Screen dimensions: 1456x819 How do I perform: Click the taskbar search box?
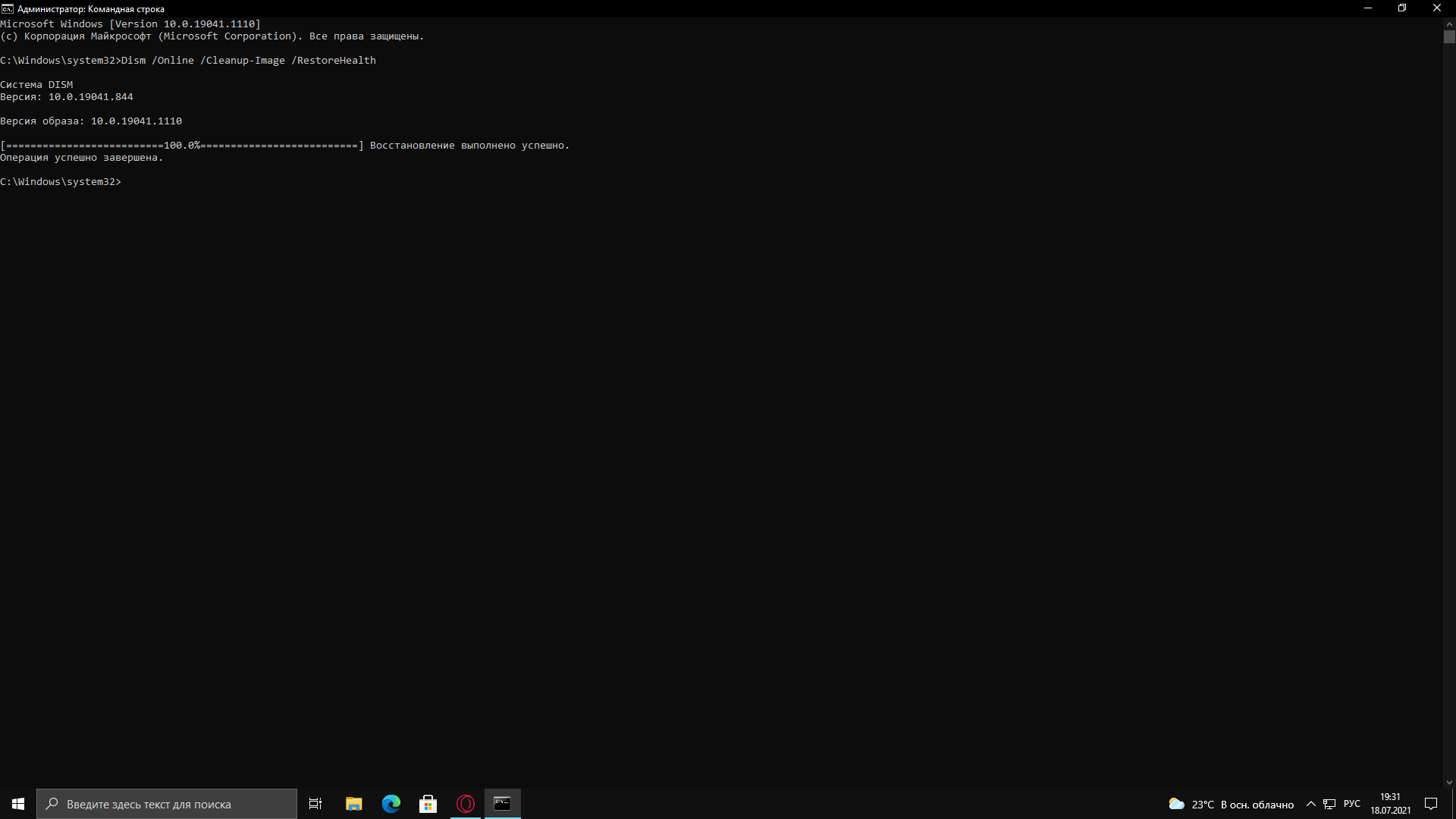click(167, 804)
